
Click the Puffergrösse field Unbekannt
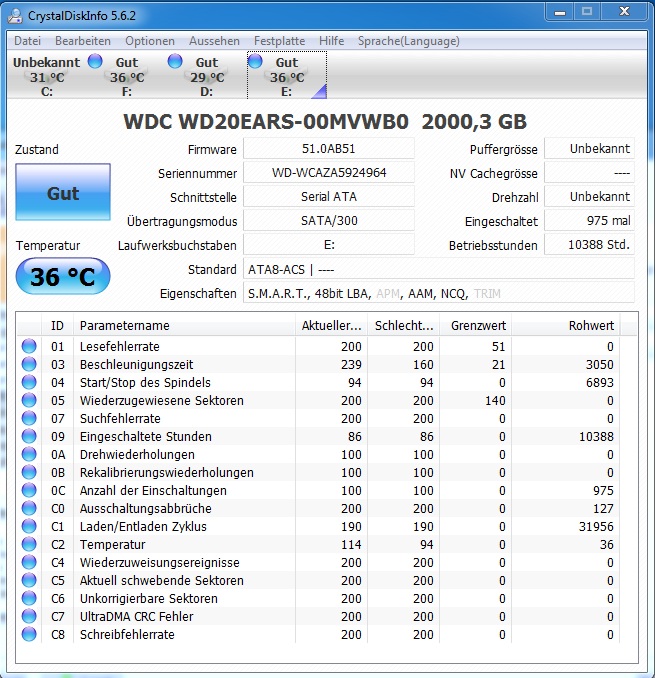tap(589, 149)
